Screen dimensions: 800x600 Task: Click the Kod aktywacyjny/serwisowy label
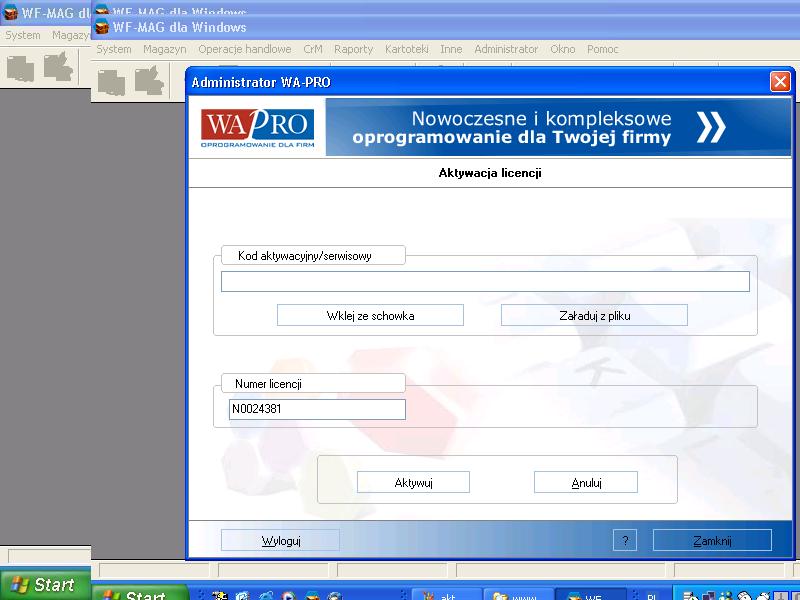(305, 256)
